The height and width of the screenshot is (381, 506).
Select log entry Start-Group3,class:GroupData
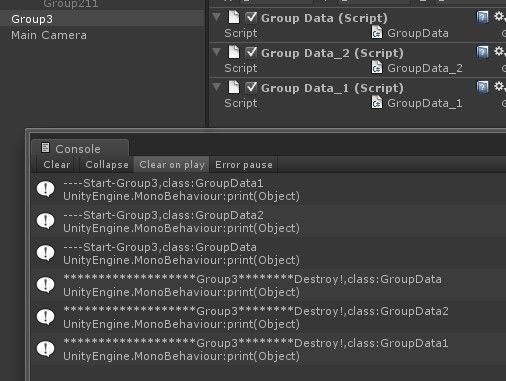269,253
